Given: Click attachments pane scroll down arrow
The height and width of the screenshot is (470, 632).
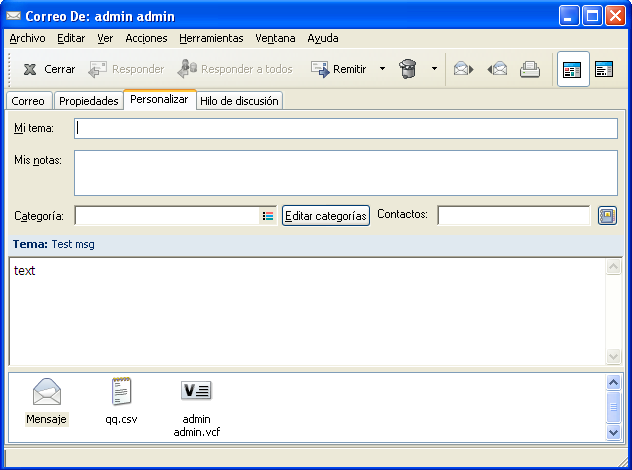Looking at the screenshot, I should (x=613, y=433).
